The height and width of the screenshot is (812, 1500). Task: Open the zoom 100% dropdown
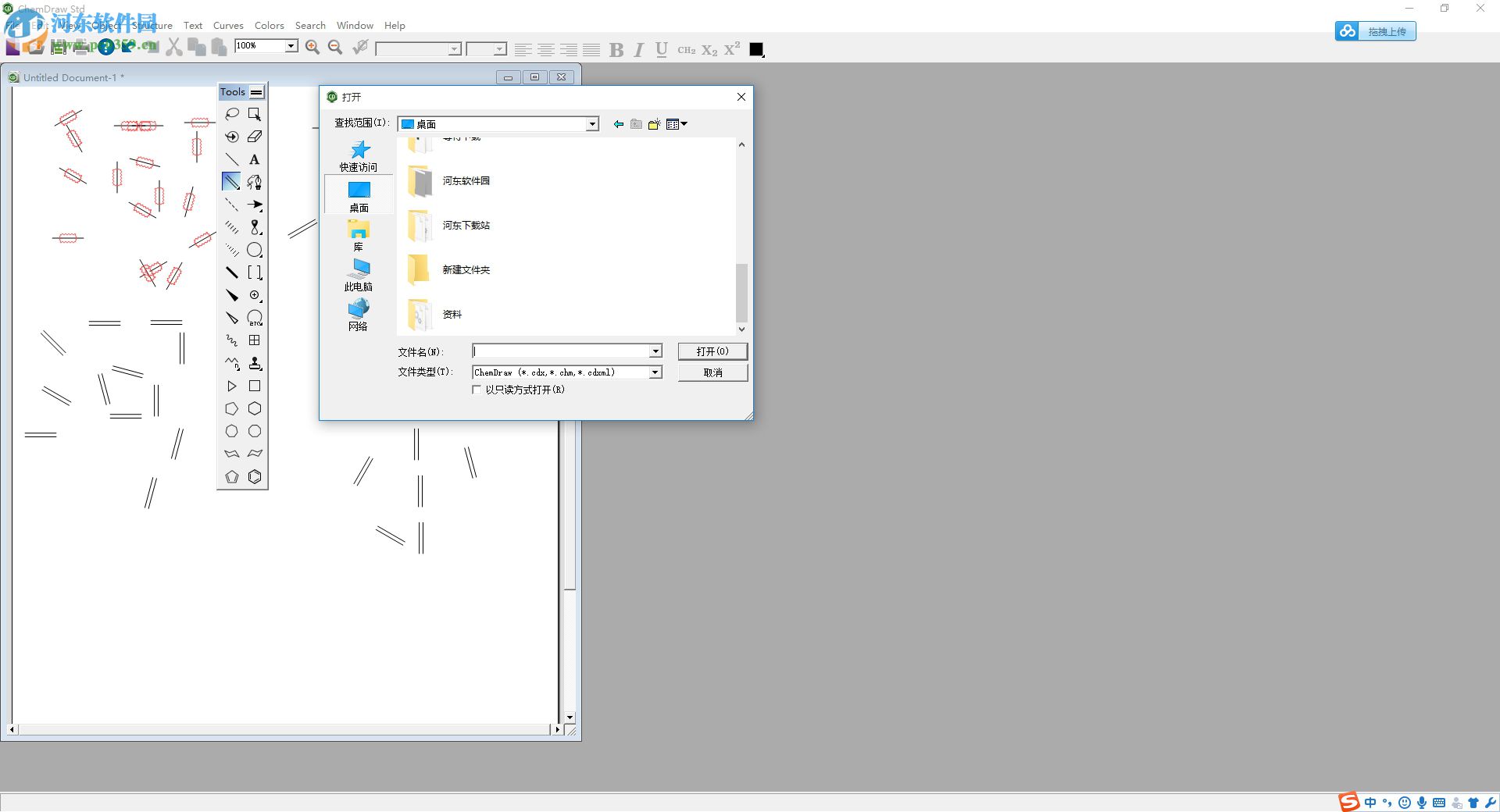291,46
